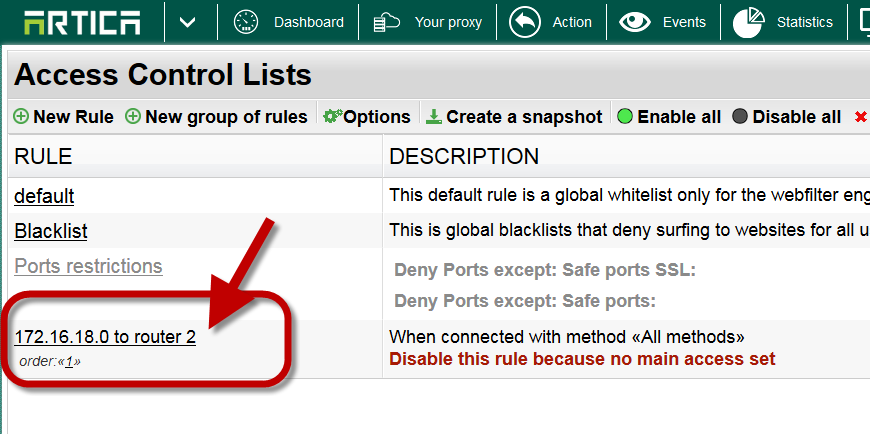
Task: Open the default rule link
Action: [x=44, y=196]
